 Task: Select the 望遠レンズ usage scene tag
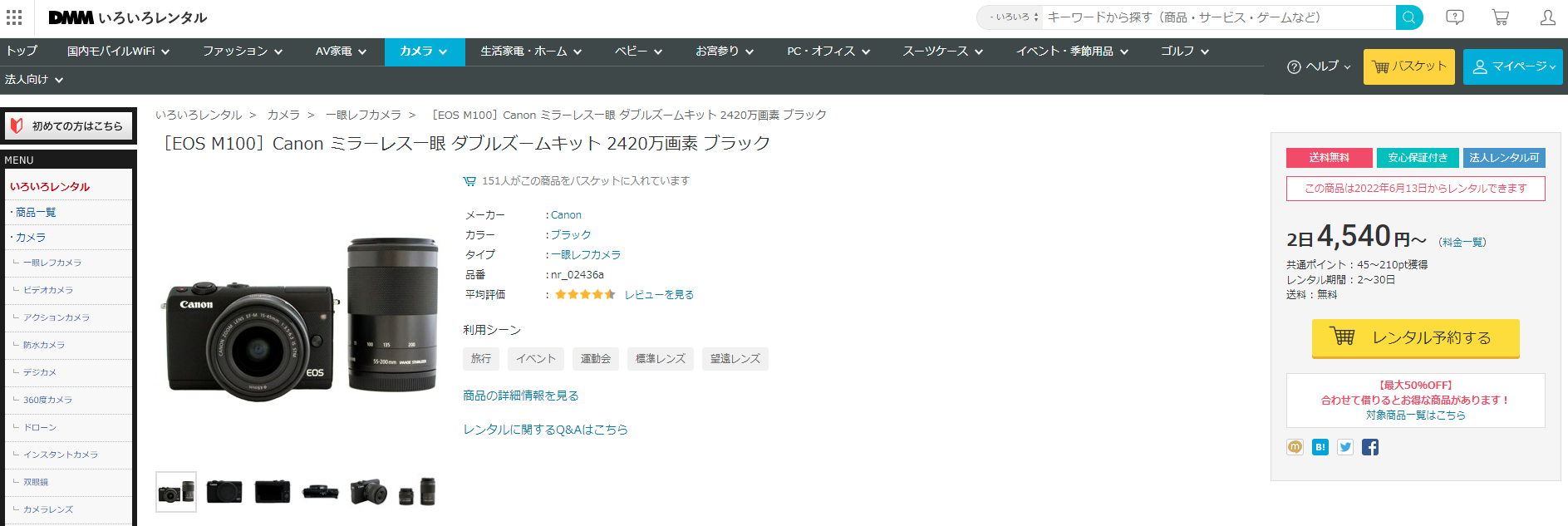pyautogui.click(x=735, y=359)
